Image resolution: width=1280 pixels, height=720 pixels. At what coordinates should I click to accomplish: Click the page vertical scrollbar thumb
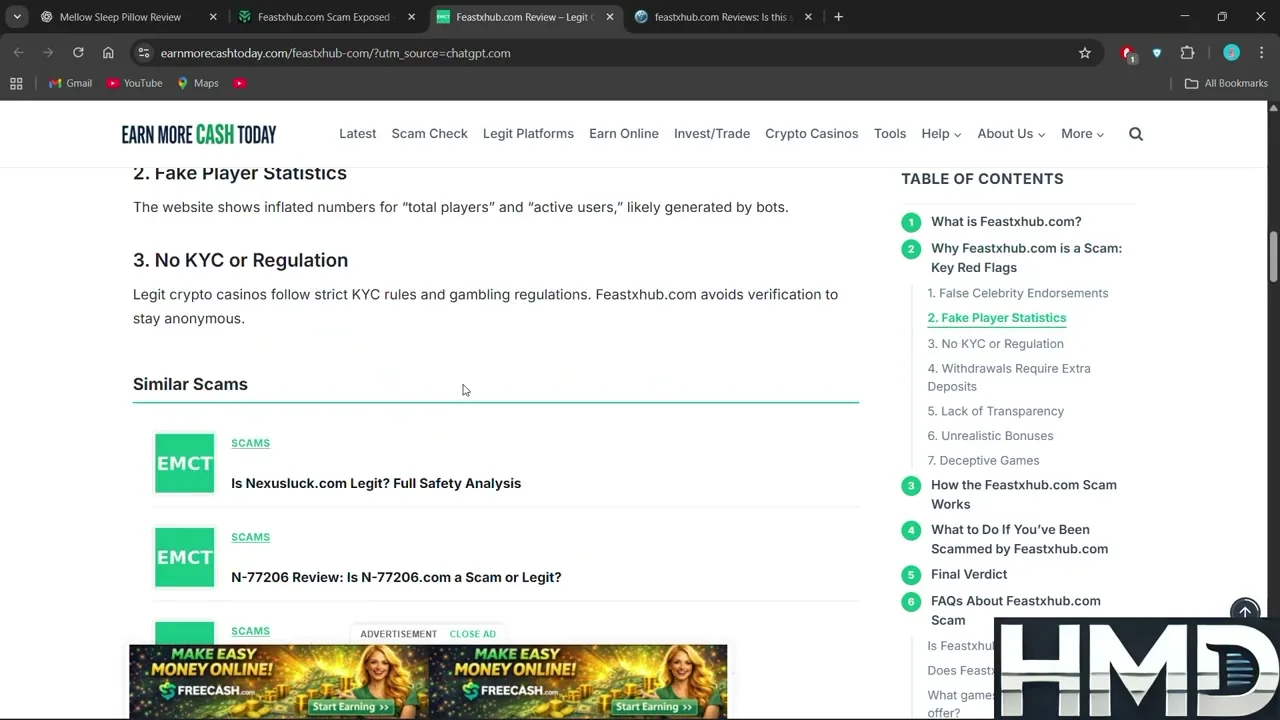pos(1273,258)
